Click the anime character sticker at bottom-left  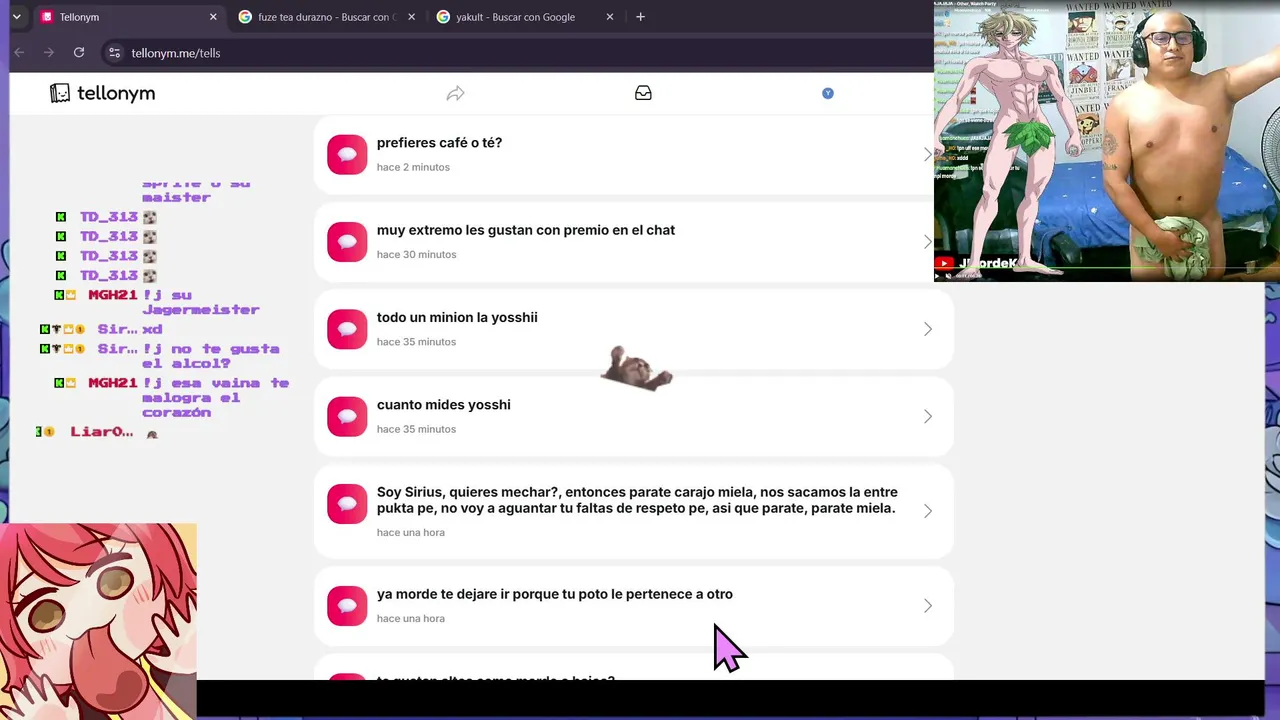click(98, 621)
